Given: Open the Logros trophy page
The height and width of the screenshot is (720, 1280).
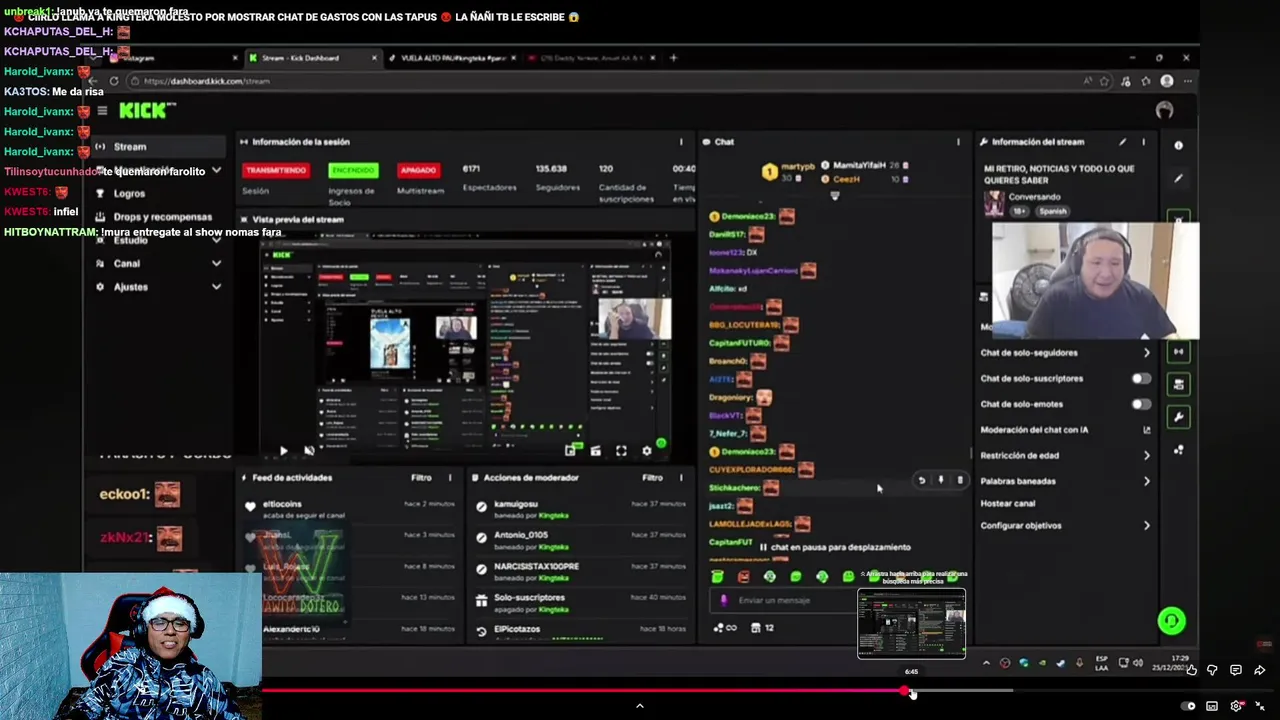Looking at the screenshot, I should click(129, 193).
